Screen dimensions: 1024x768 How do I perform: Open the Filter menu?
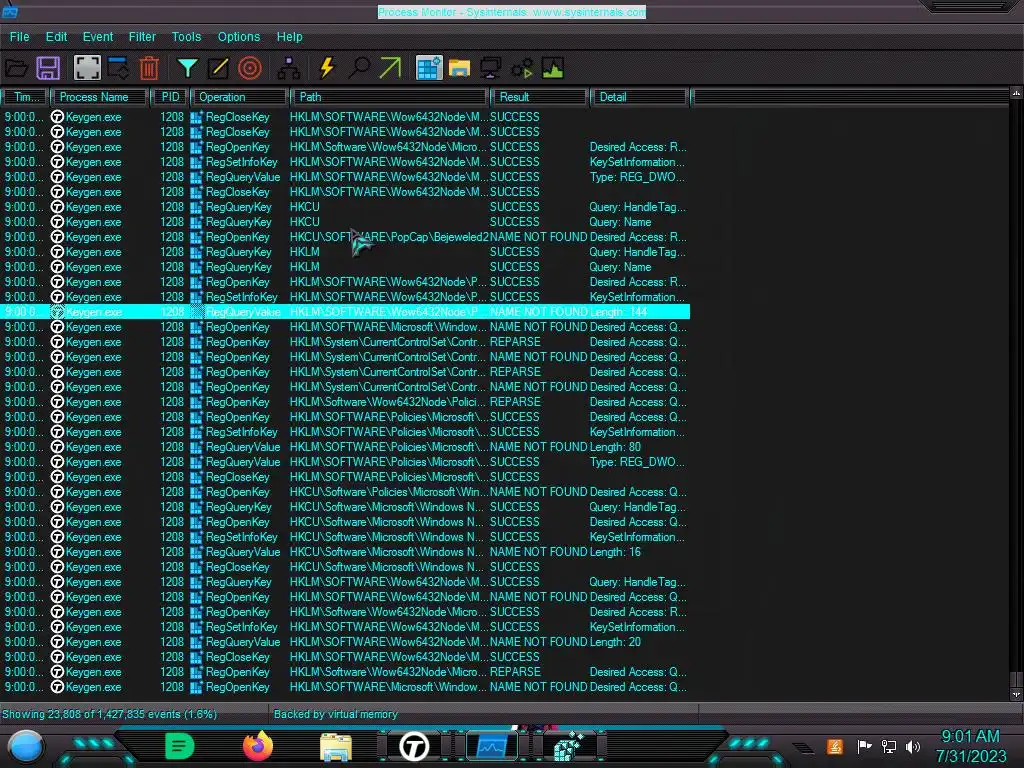(142, 37)
